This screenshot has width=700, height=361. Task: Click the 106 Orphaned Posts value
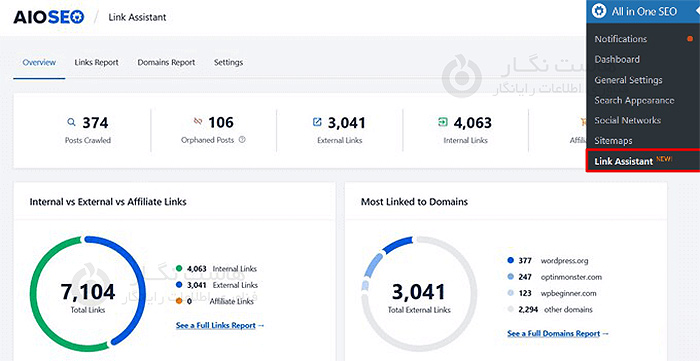point(221,122)
